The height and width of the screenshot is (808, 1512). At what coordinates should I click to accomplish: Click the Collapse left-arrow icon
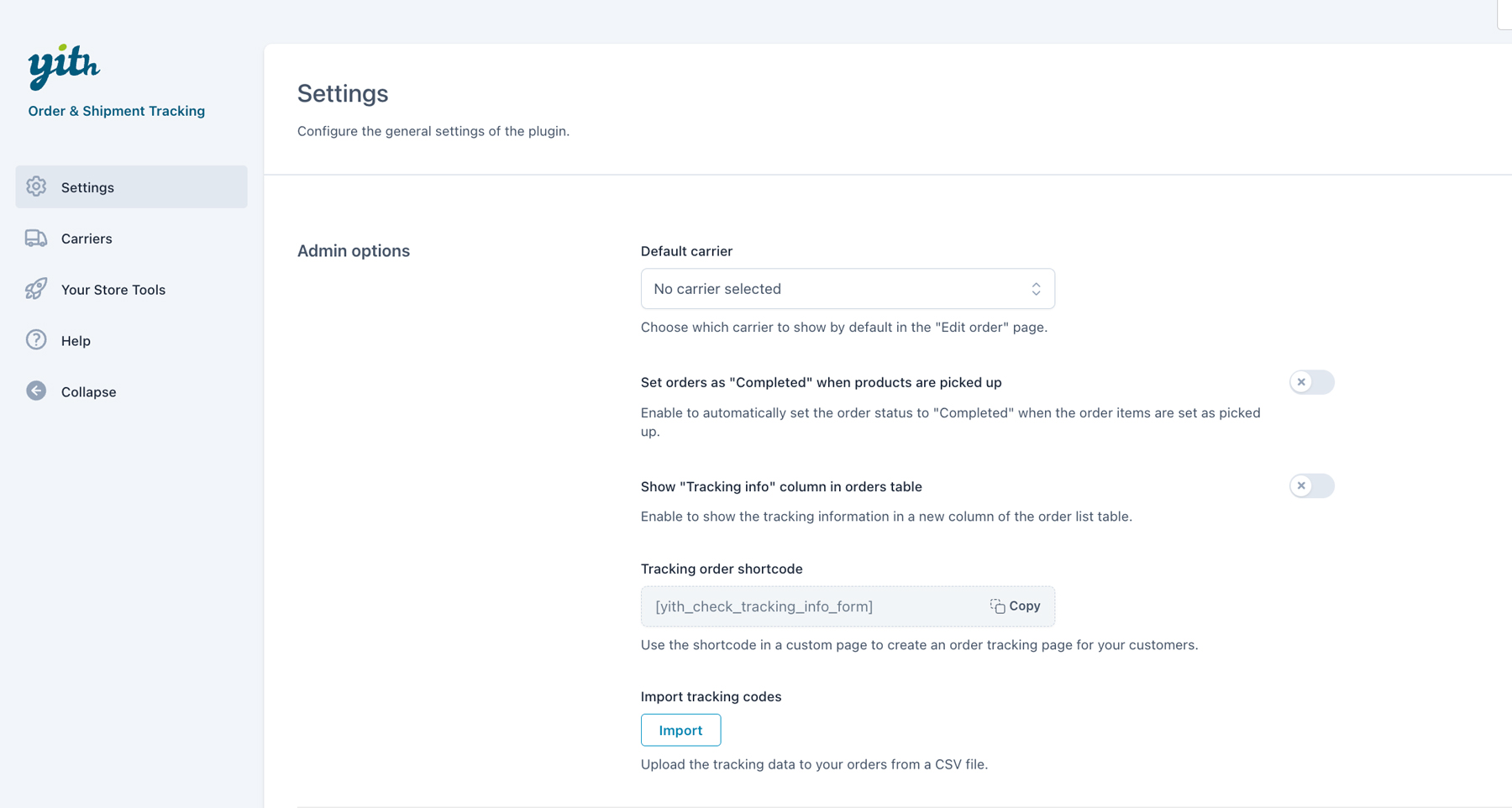point(36,391)
